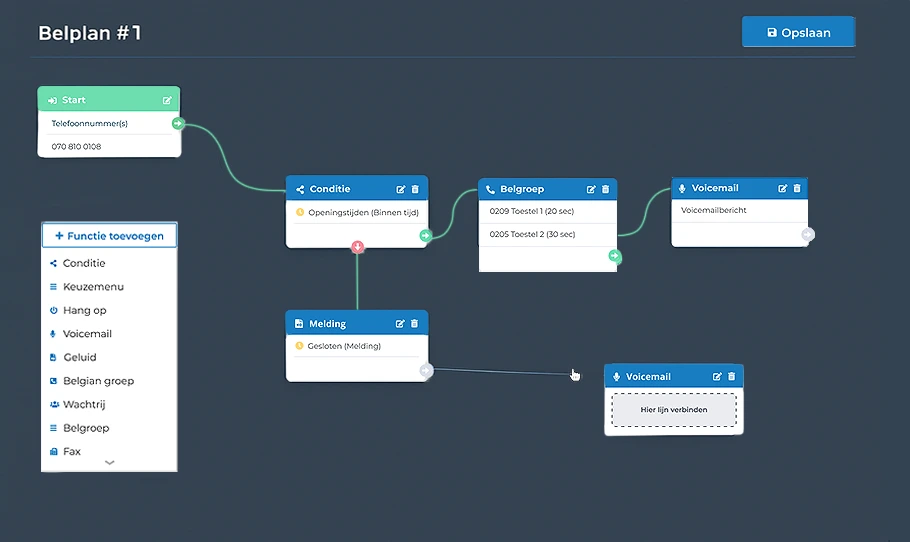Click the red output connector under Conditie
The image size is (910, 542).
click(357, 247)
